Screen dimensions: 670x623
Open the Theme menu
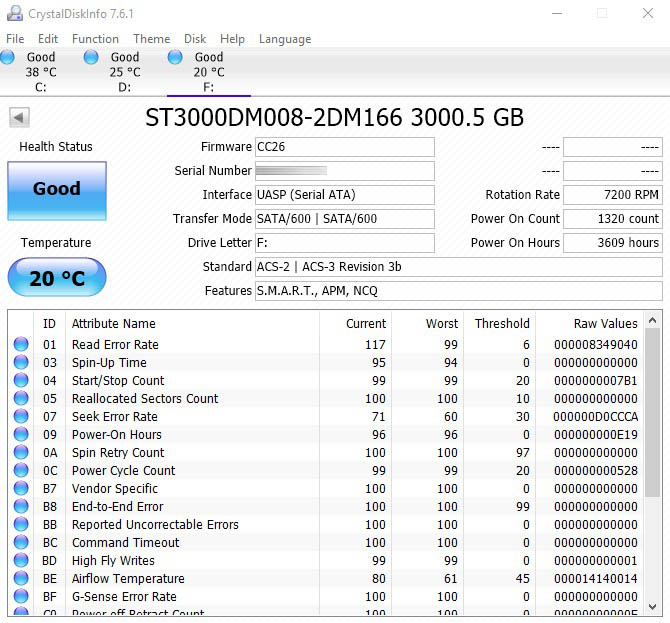152,39
